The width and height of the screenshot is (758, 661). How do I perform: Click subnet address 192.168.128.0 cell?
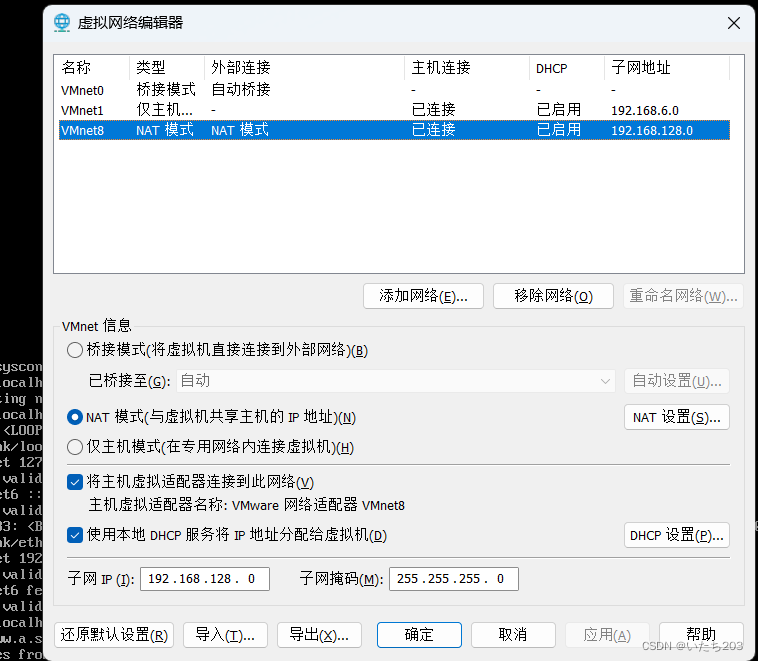tap(652, 131)
